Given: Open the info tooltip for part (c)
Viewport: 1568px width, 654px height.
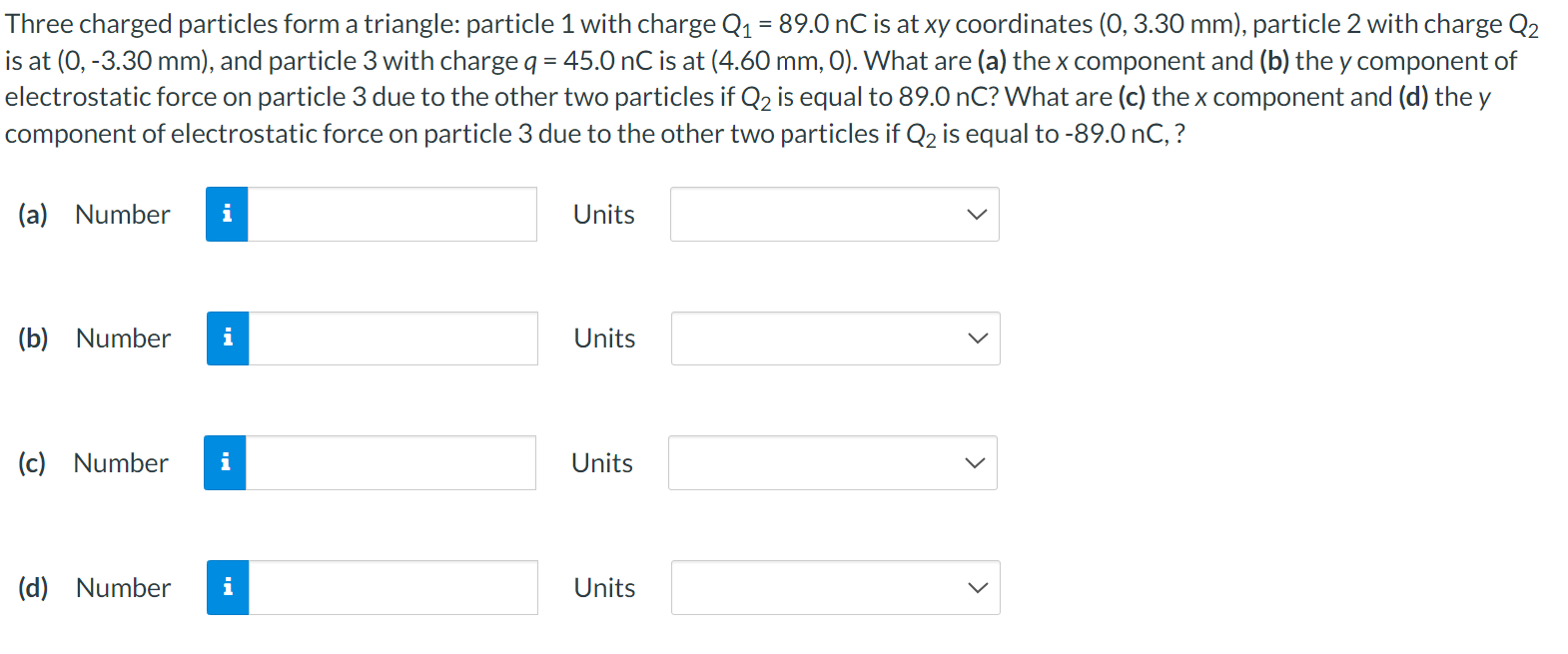Looking at the screenshot, I should [x=227, y=462].
